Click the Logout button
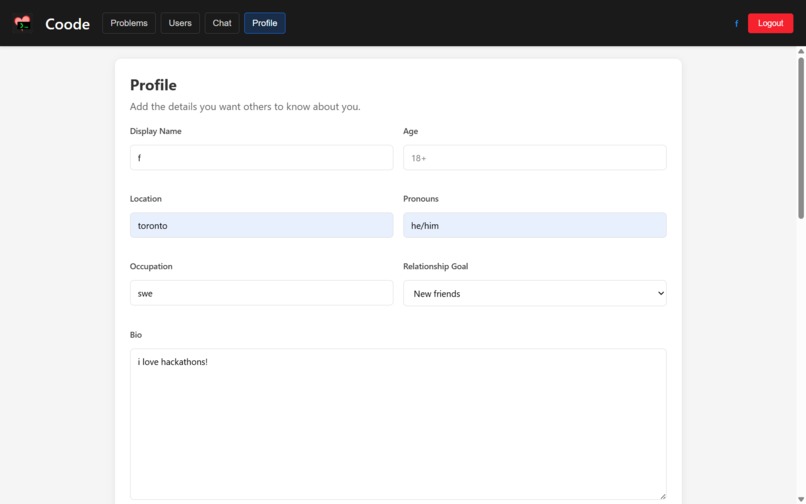Viewport: 806px width, 504px height. click(x=770, y=23)
